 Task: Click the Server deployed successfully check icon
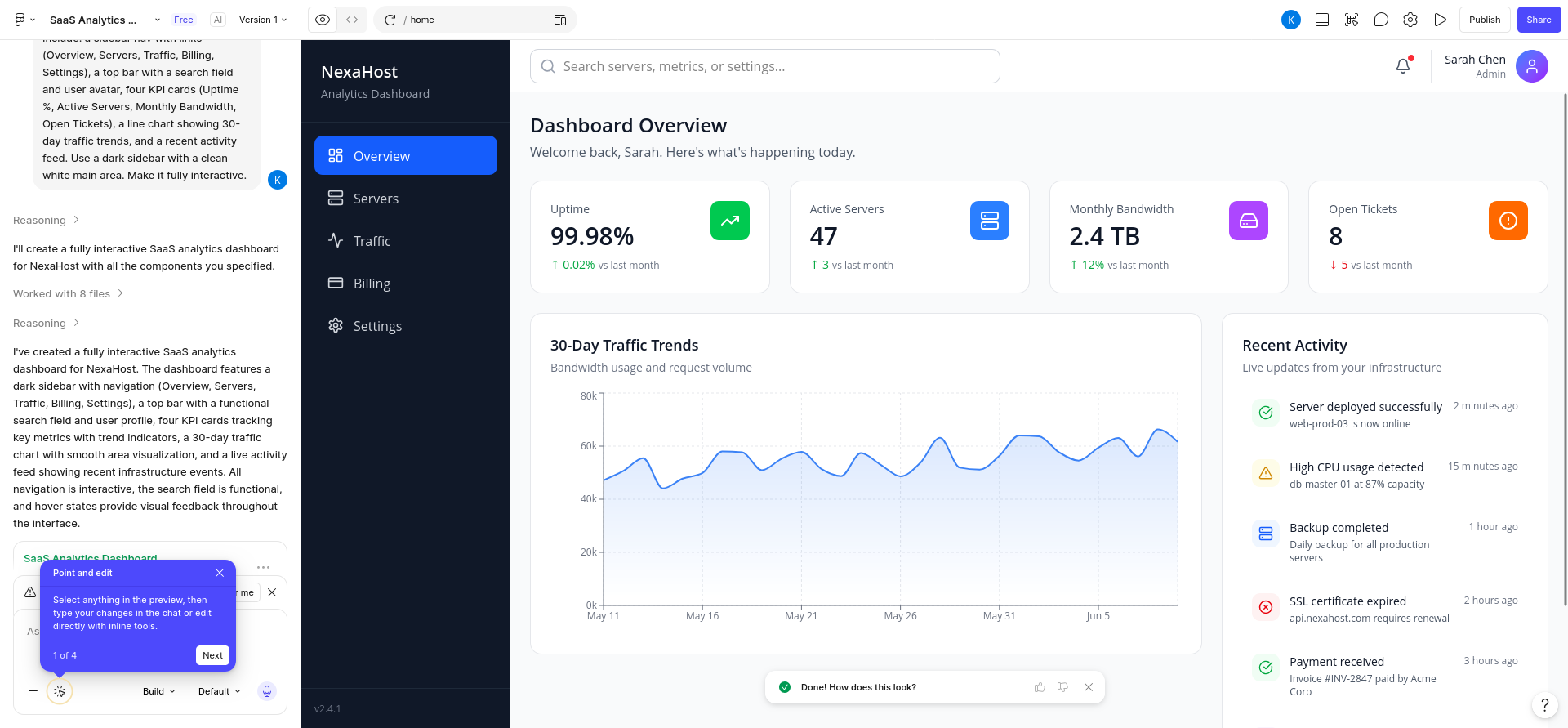pos(1266,413)
